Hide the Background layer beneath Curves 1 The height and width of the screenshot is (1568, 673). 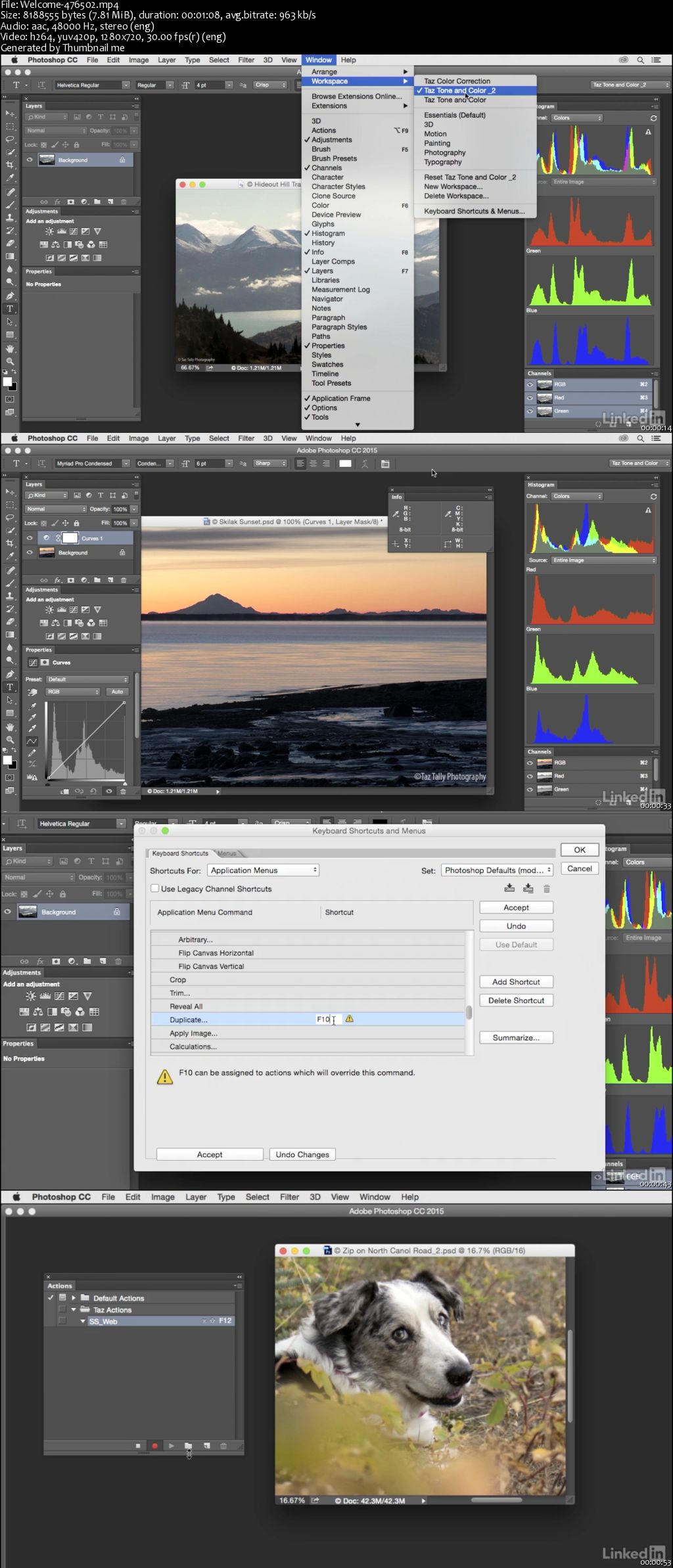pos(30,552)
